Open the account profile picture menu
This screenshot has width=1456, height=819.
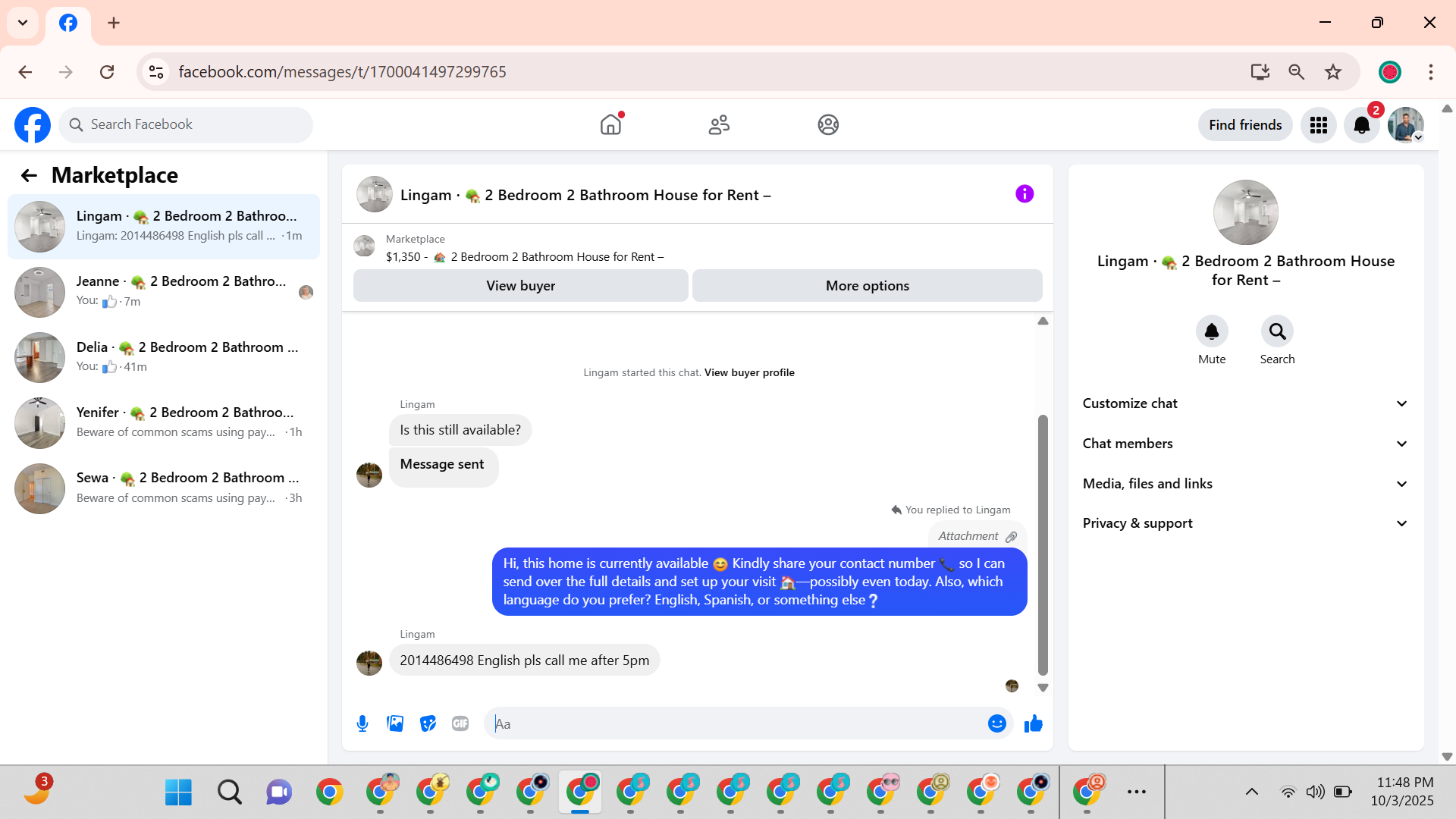point(1406,125)
